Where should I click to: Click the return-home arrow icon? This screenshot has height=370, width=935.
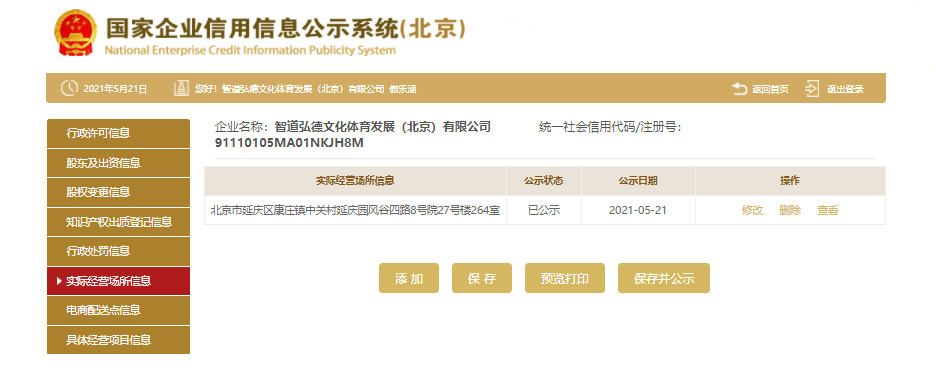click(x=739, y=89)
